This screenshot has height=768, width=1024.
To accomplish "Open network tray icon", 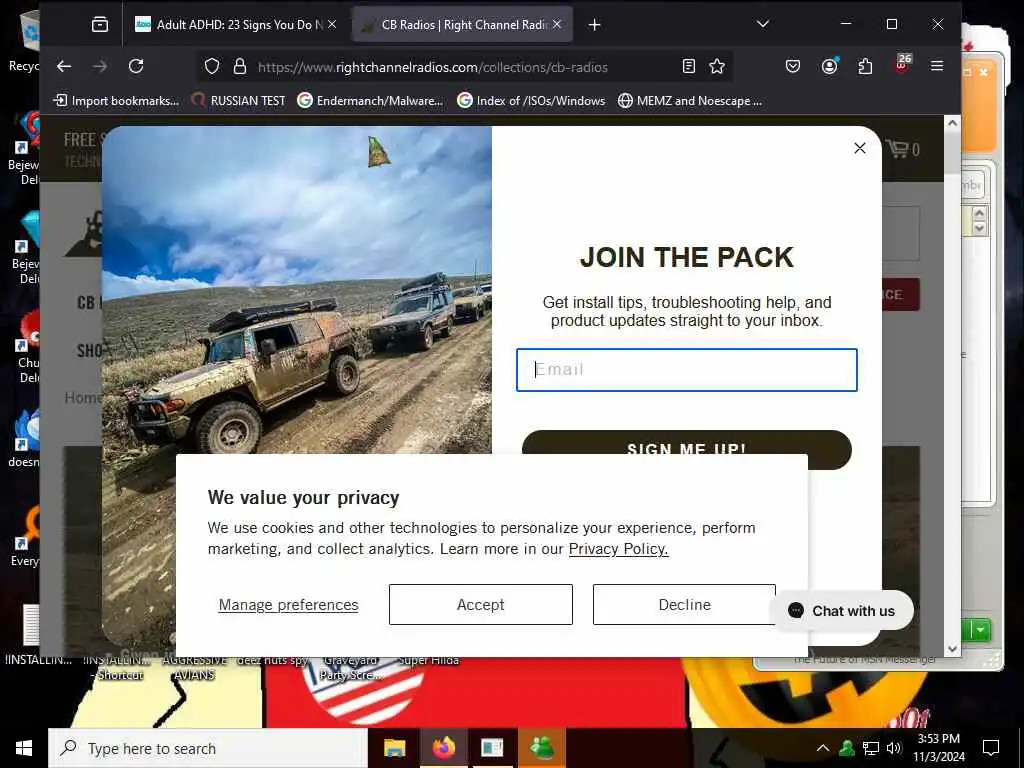I will pyautogui.click(x=871, y=748).
